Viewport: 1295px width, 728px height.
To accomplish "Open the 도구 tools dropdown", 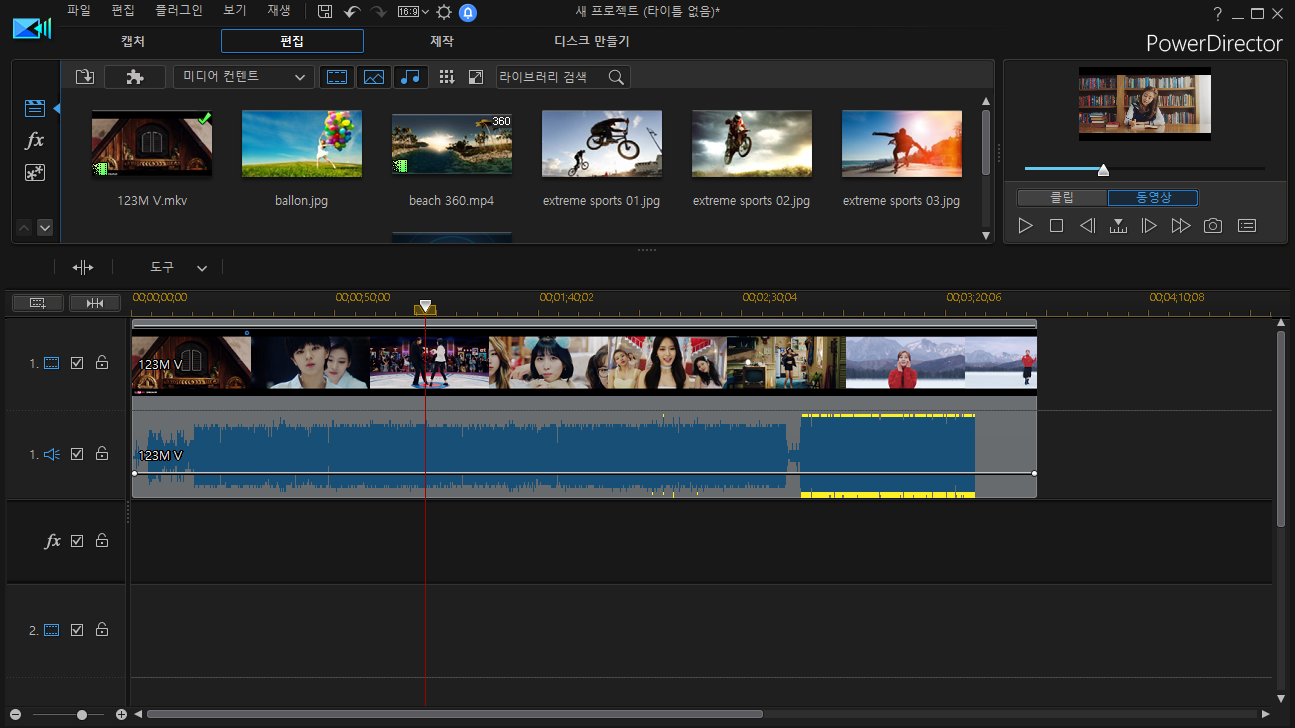I will coord(179,268).
